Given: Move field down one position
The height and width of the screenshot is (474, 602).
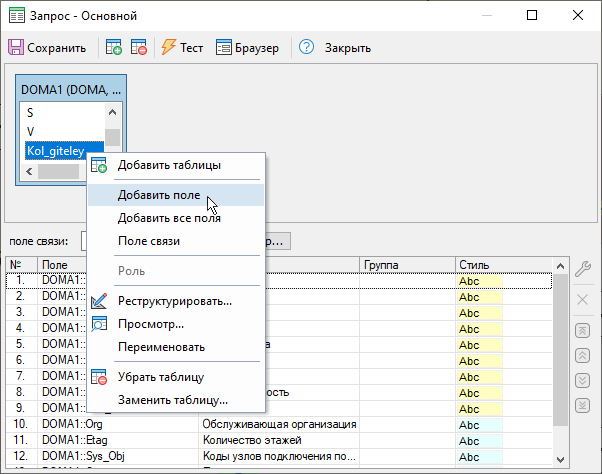Looking at the screenshot, I should (x=584, y=380).
